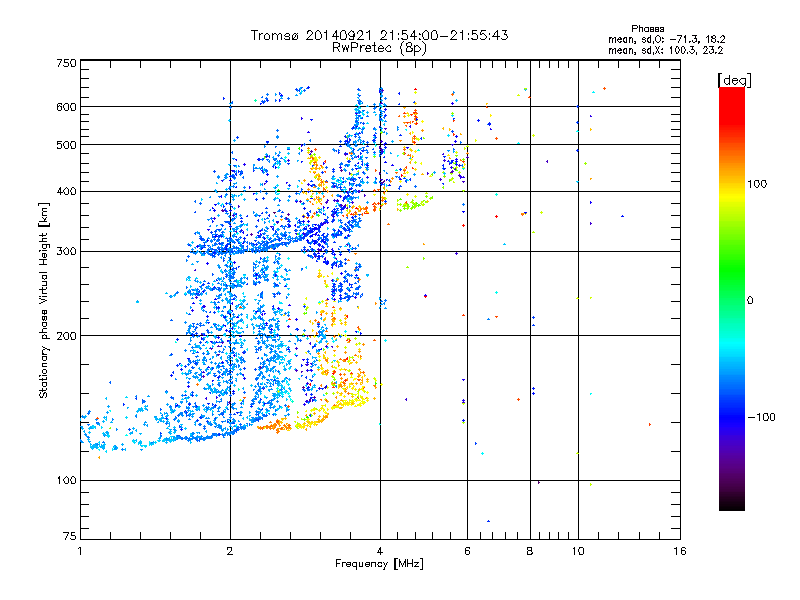Image resolution: width=800 pixels, height=600 pixels.
Task: Click the y-axis tick label '500'
Action: (66, 145)
